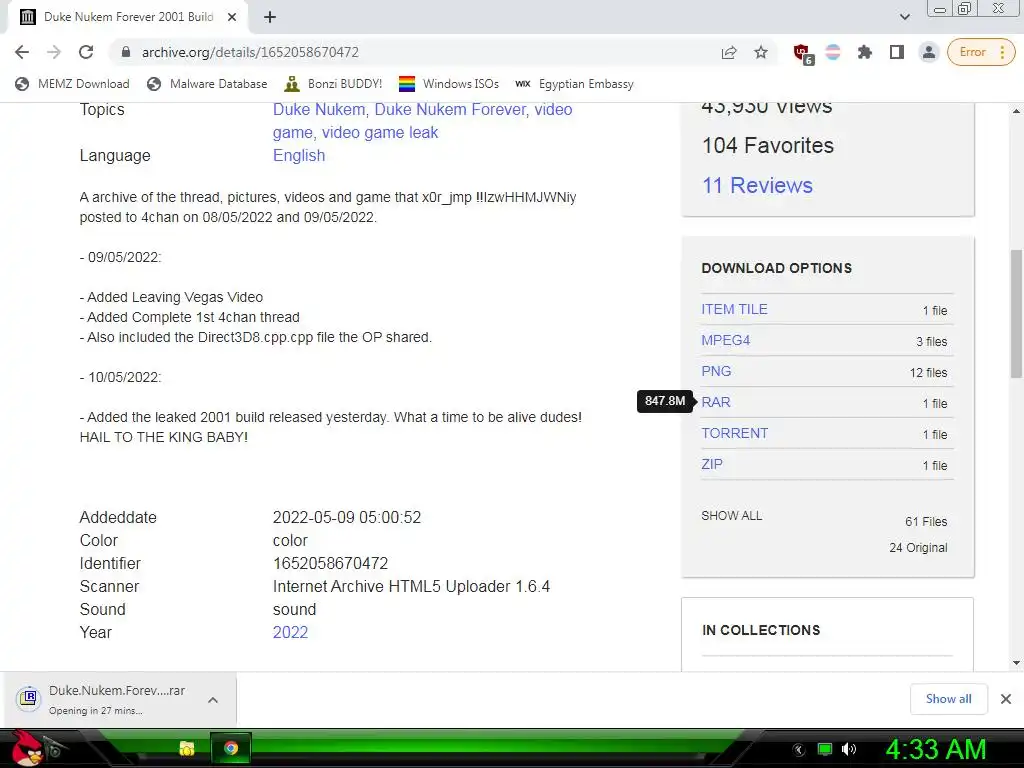Viewport: 1024px width, 768px height.
Task: Click the address bar URL field
Action: point(418,52)
